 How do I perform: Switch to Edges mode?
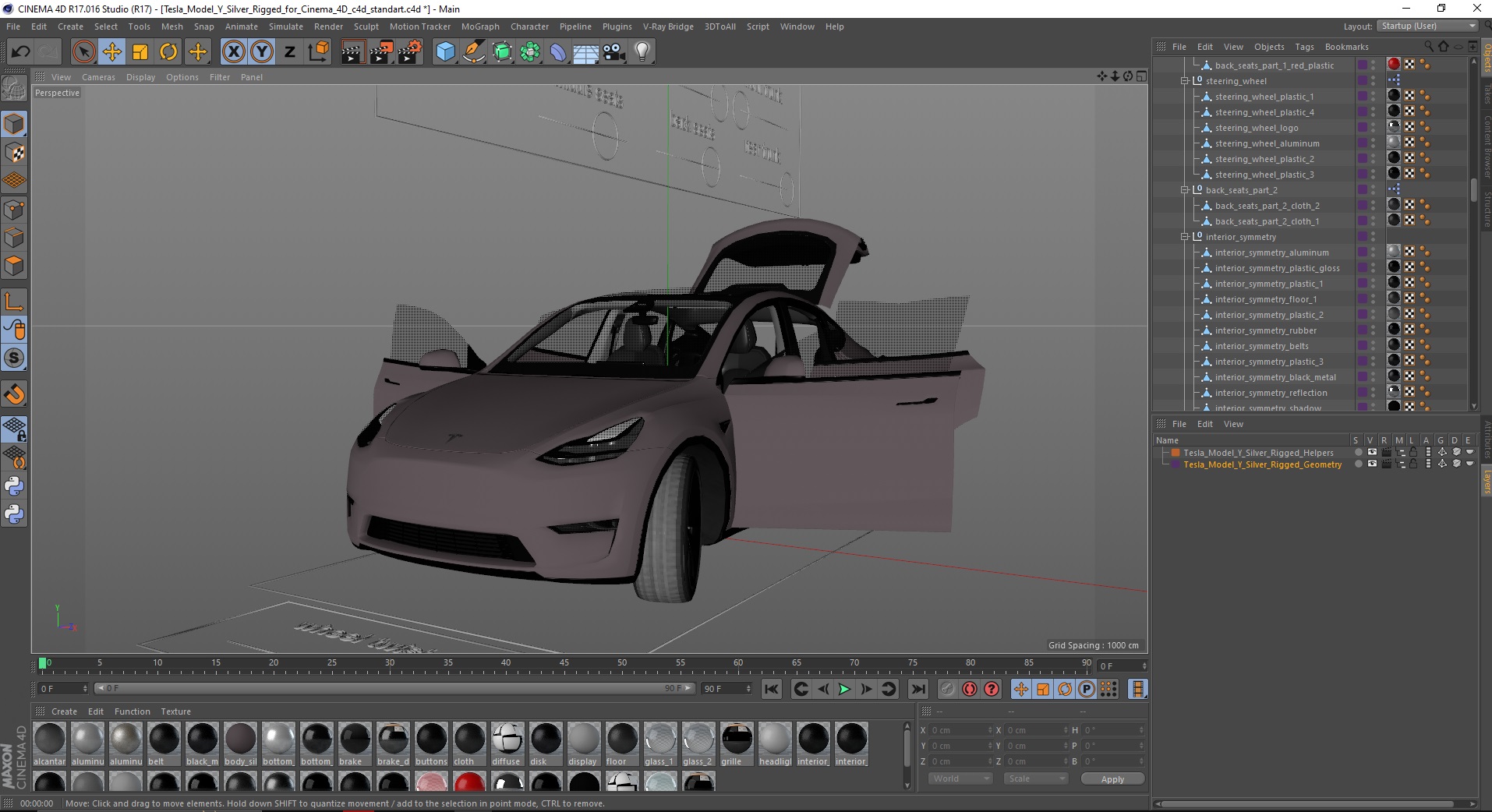14,238
